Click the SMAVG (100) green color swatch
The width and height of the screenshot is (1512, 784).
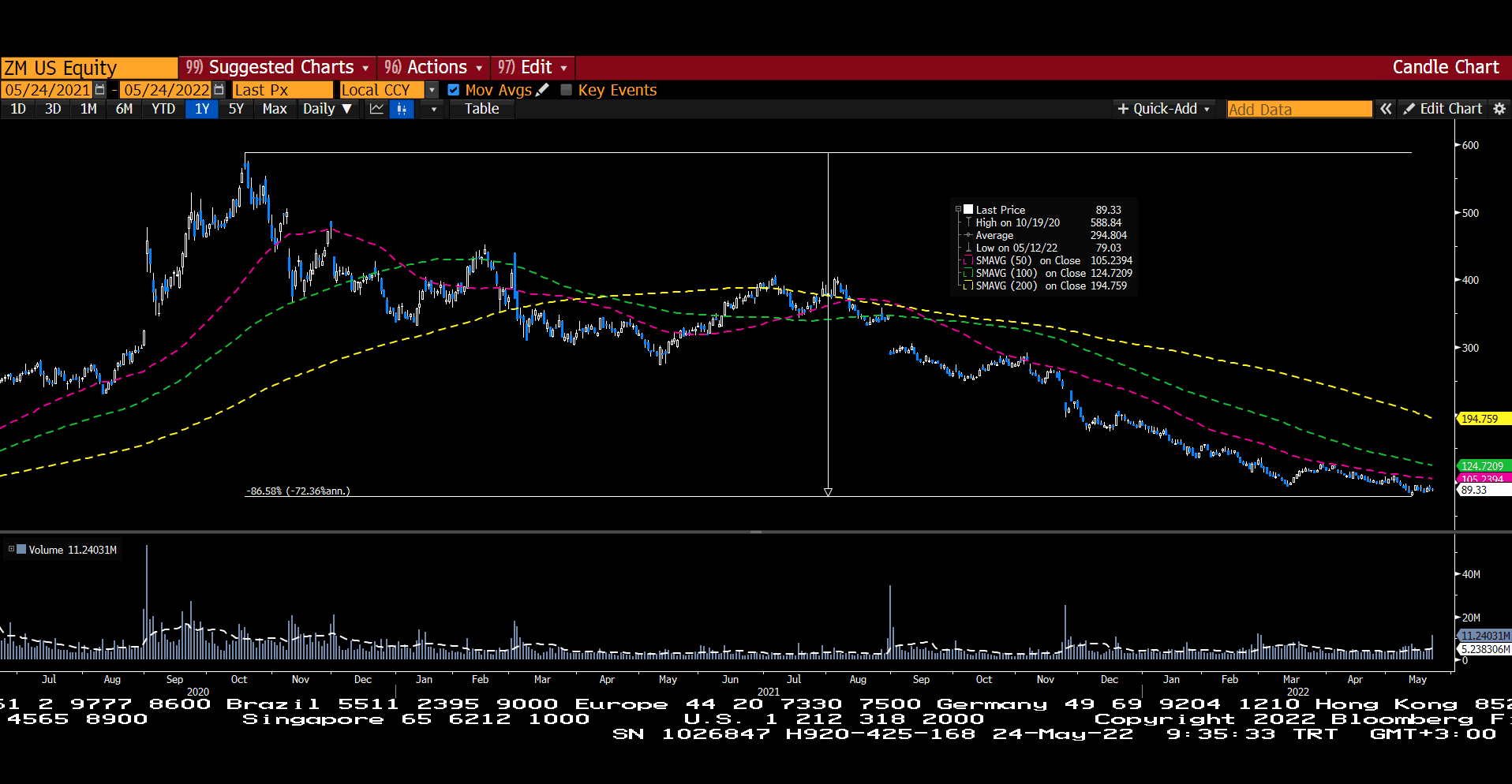click(x=968, y=273)
